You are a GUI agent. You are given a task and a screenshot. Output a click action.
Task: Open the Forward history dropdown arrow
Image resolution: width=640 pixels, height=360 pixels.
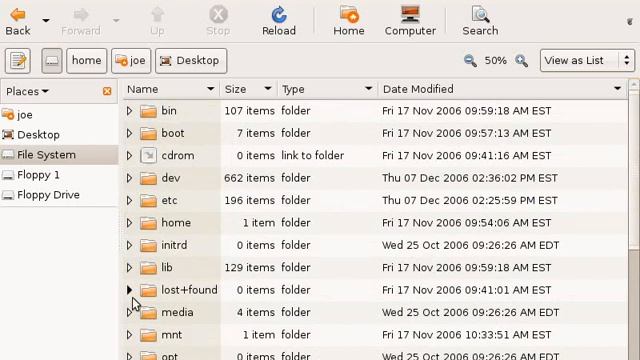pos(116,20)
